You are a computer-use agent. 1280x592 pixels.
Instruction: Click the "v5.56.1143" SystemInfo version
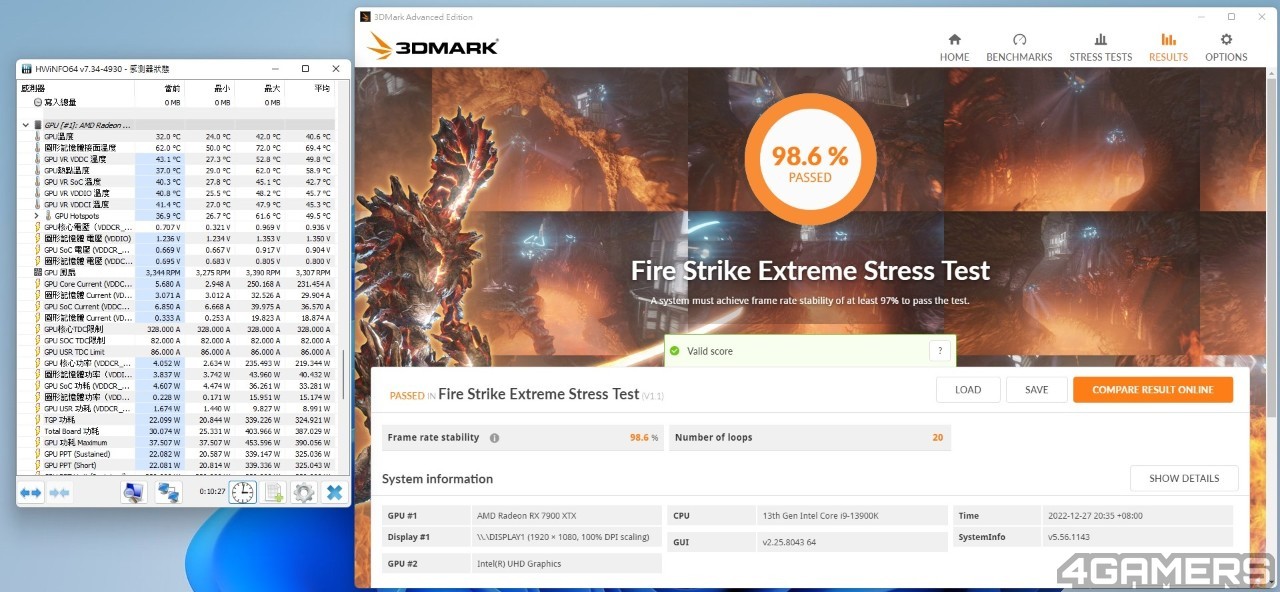1068,537
